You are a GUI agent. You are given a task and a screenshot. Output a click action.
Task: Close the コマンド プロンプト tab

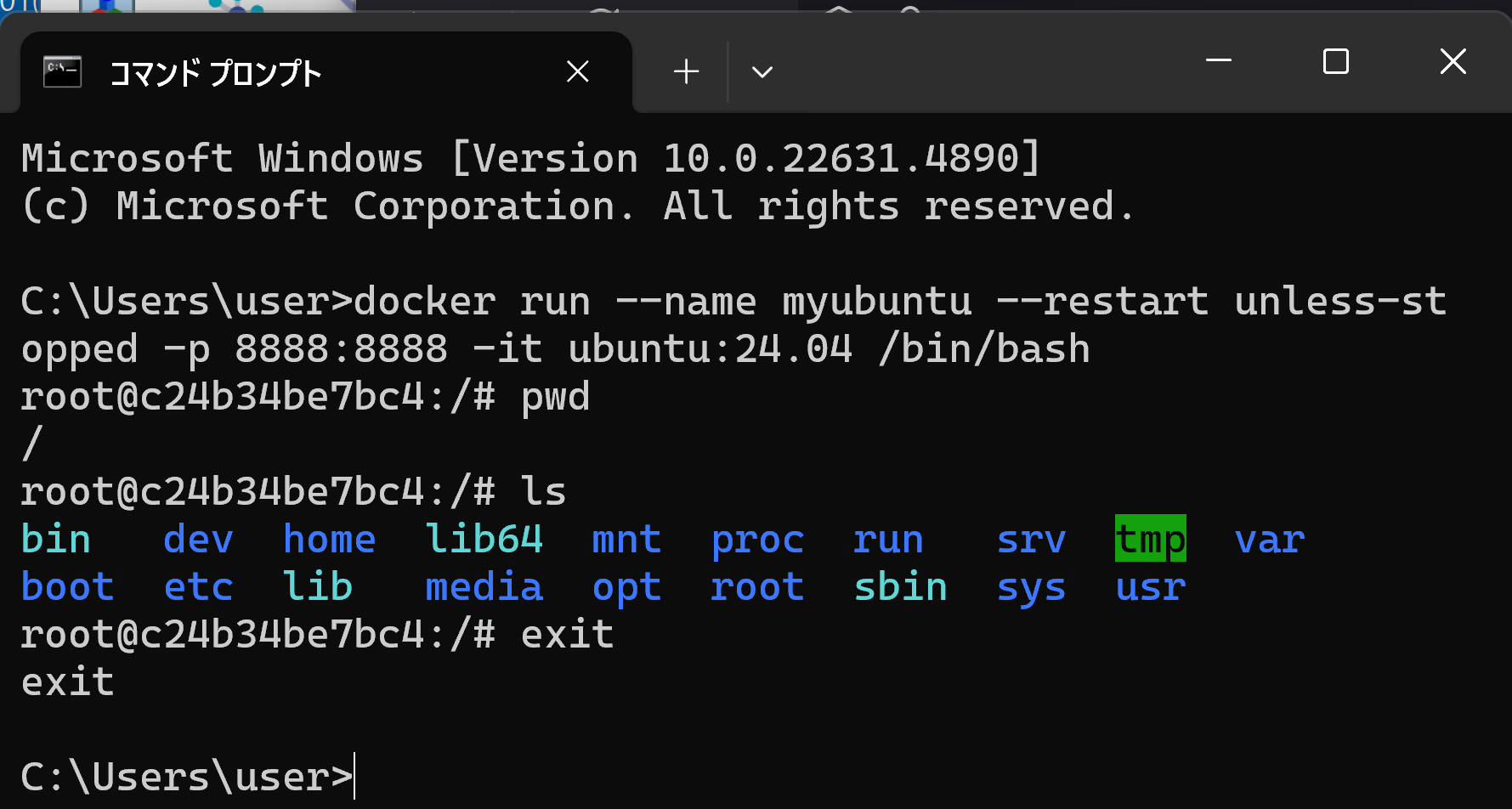(578, 72)
